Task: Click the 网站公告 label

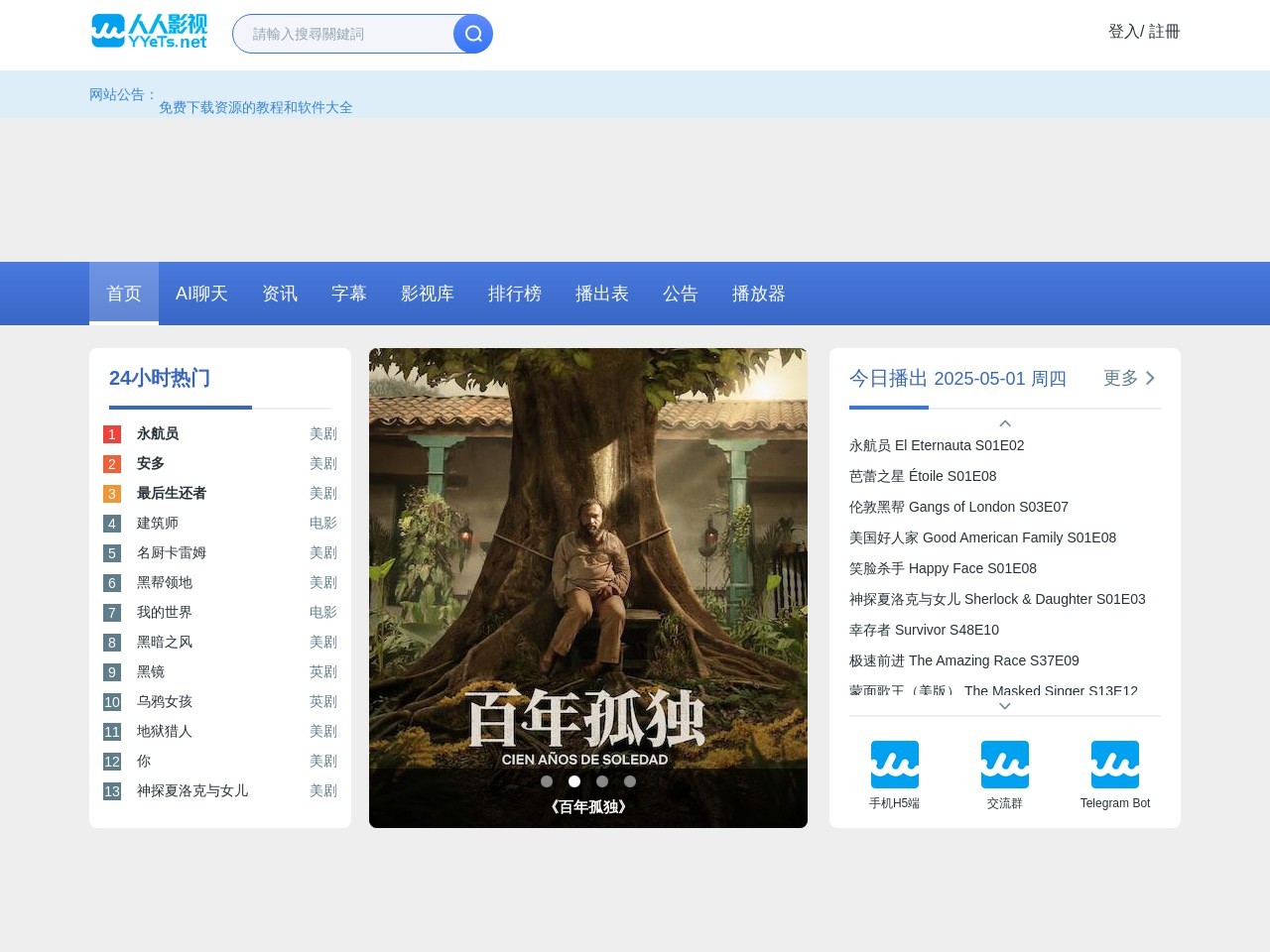Action: click(124, 94)
